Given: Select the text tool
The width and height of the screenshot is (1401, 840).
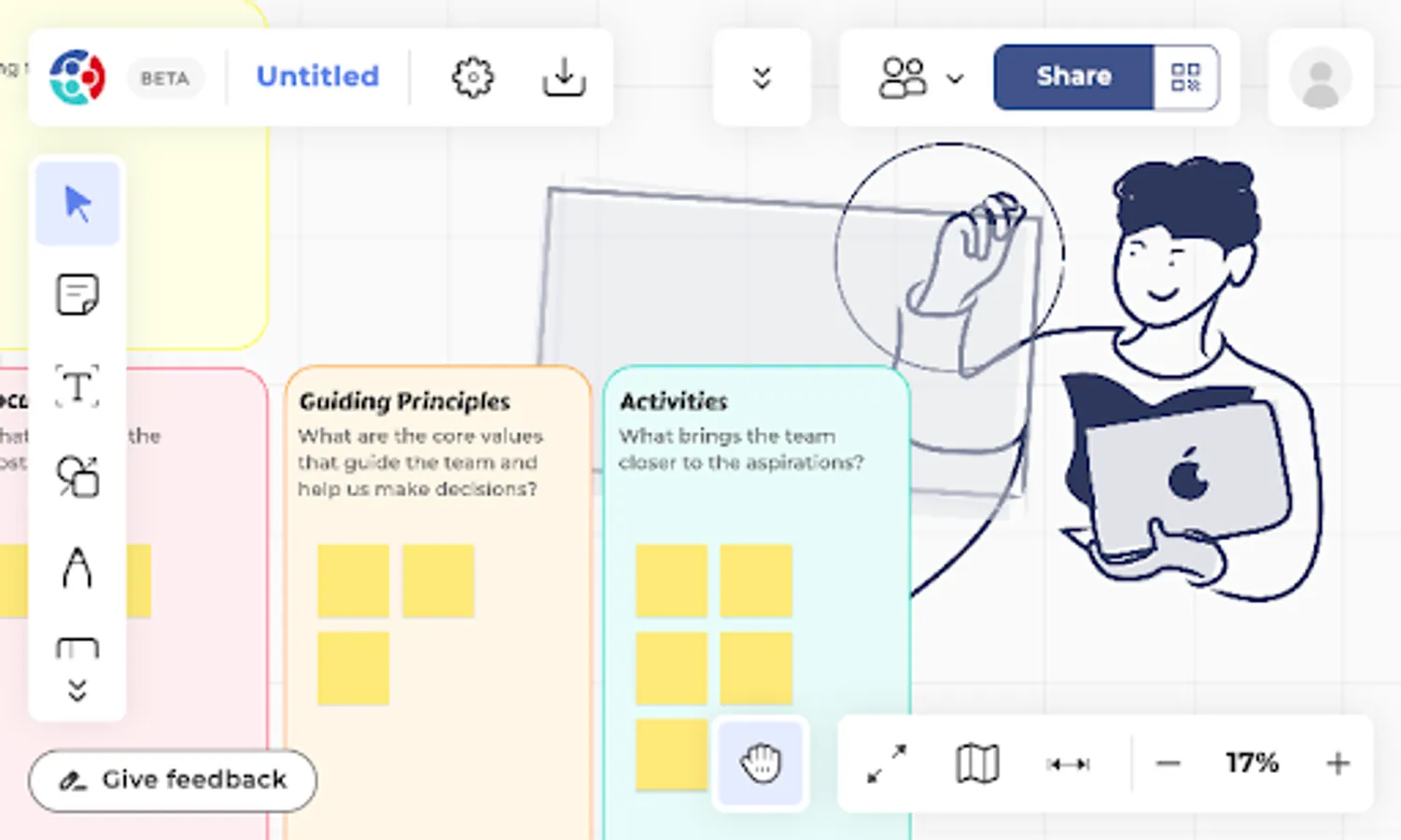Looking at the screenshot, I should (x=77, y=385).
